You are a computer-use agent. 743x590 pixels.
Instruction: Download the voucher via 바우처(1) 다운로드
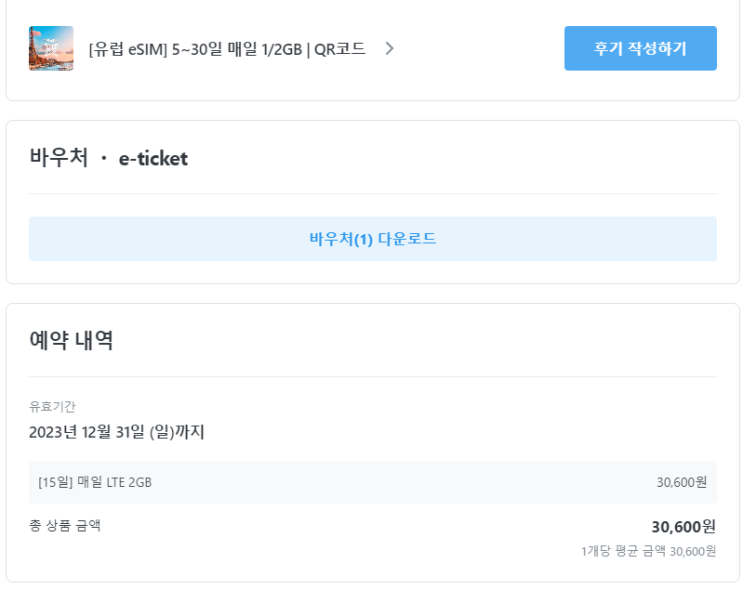pyautogui.click(x=372, y=239)
